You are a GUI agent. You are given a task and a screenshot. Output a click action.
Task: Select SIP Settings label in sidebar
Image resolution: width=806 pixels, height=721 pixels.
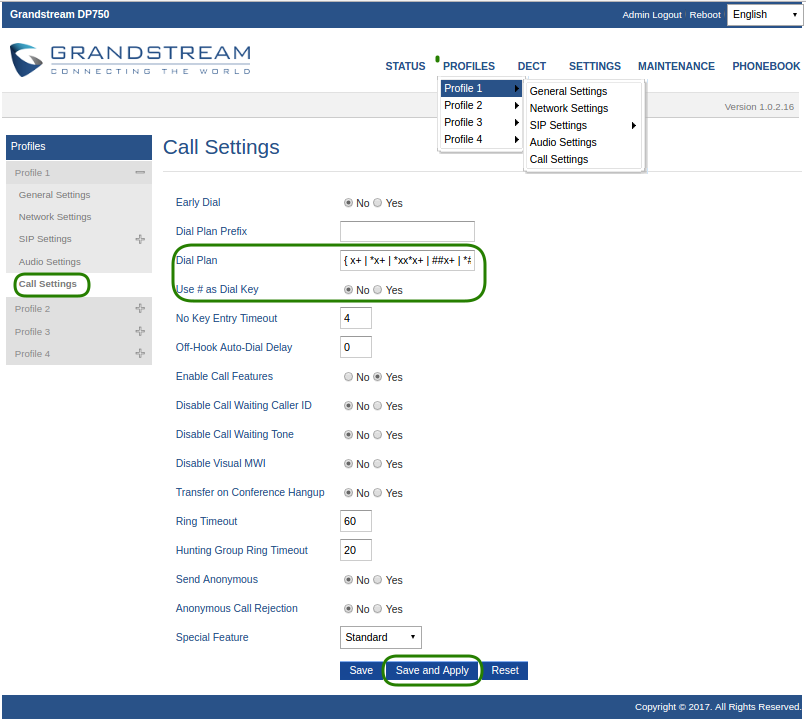coord(45,239)
